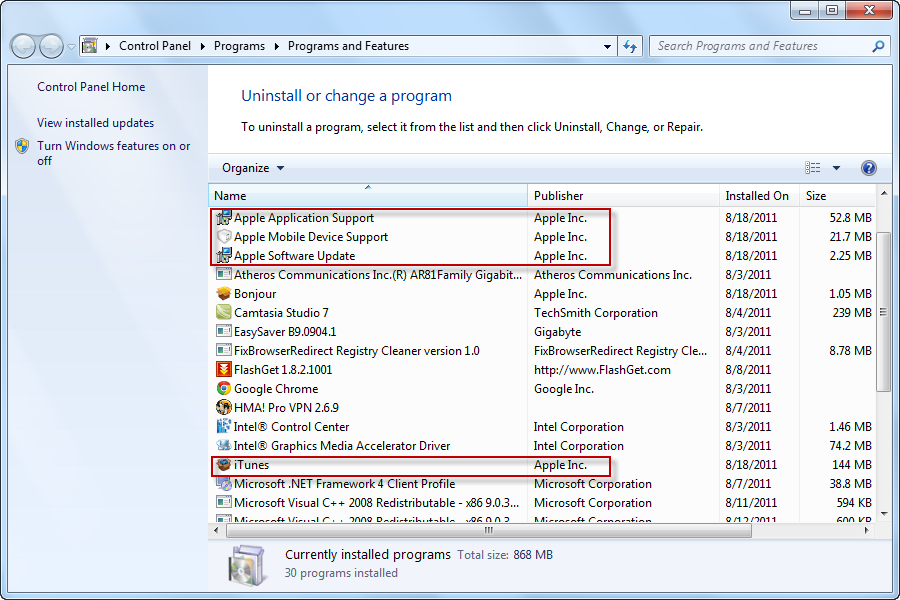Select Microsoft .NET Framework 4 Client Profile
Image resolution: width=900 pixels, height=600 pixels.
[542, 484]
